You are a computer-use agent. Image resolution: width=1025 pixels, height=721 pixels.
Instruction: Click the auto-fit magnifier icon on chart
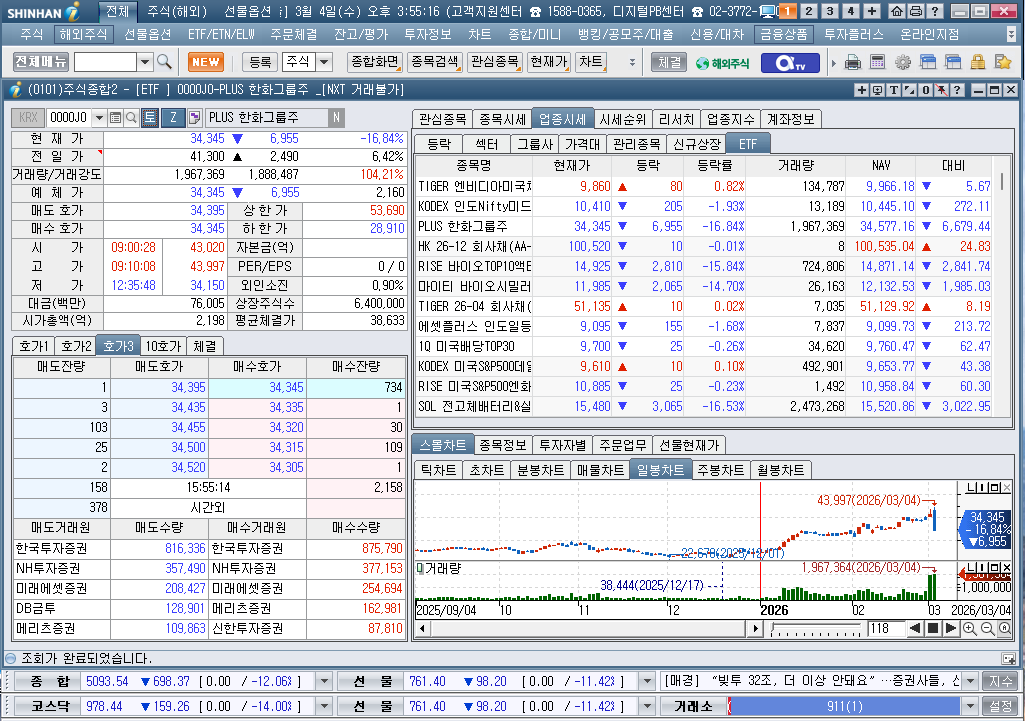click(x=1004, y=629)
